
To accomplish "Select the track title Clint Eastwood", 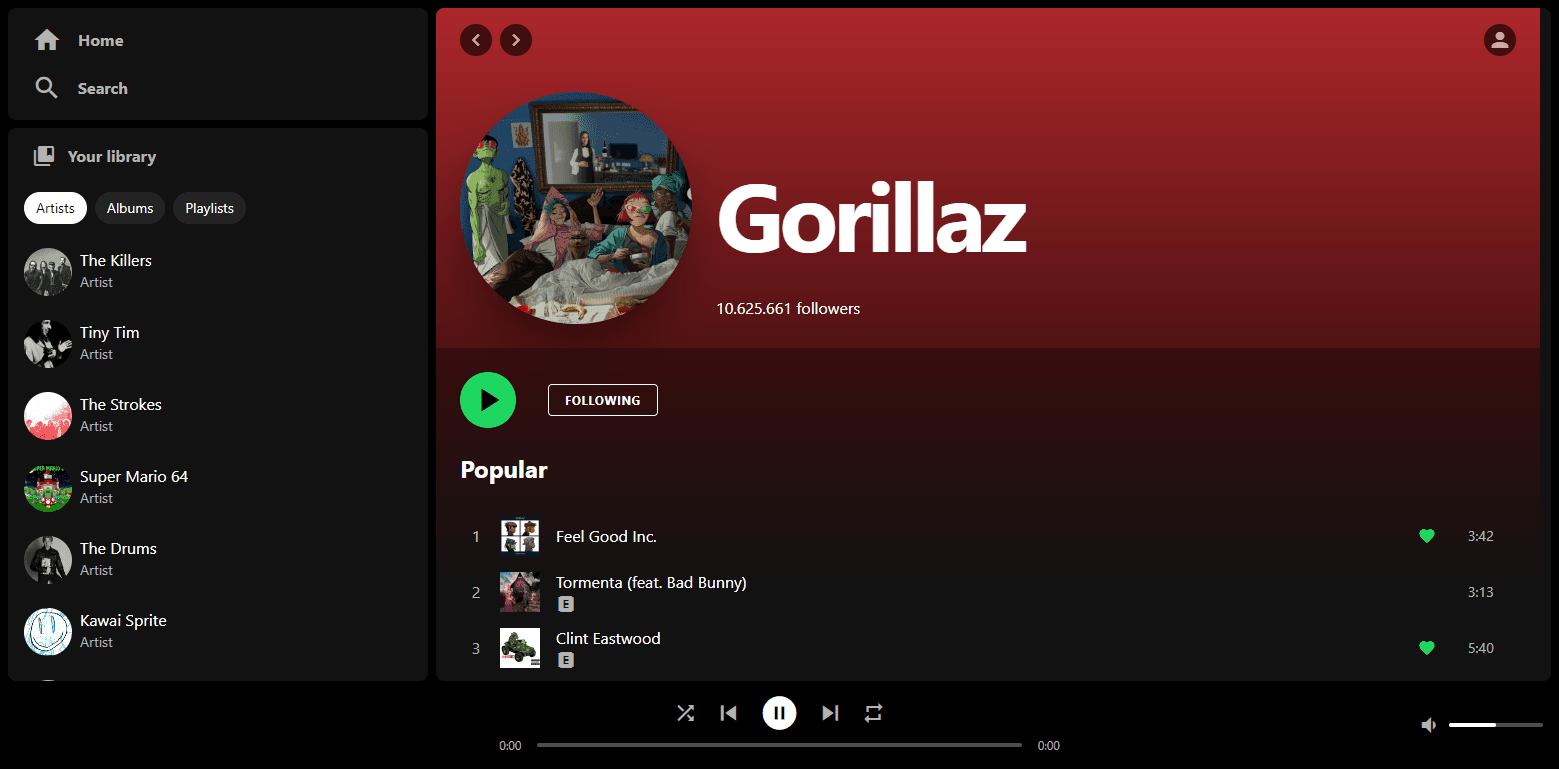I will click(x=608, y=638).
